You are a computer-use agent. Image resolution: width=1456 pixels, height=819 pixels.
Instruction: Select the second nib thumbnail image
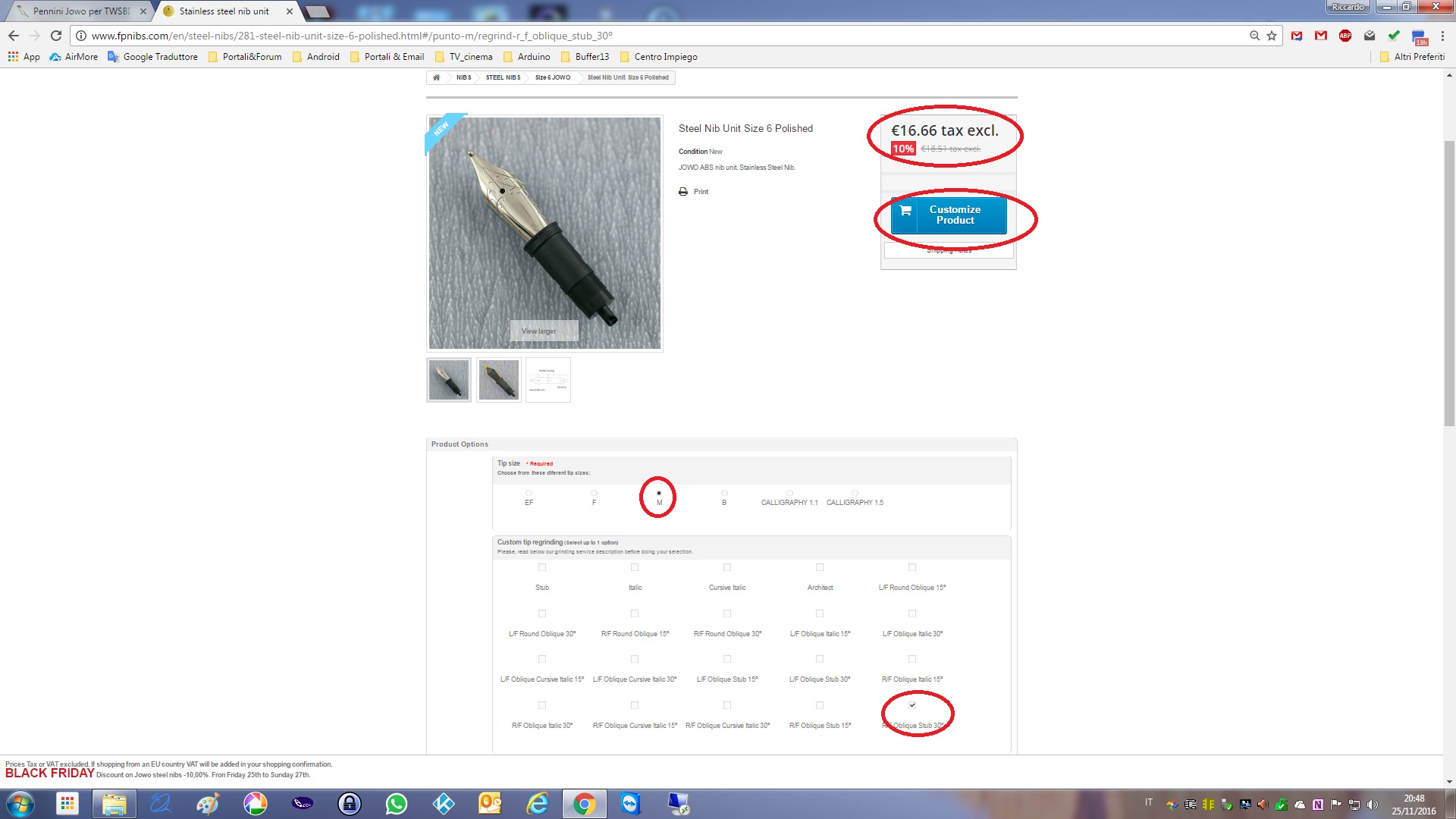(x=498, y=379)
